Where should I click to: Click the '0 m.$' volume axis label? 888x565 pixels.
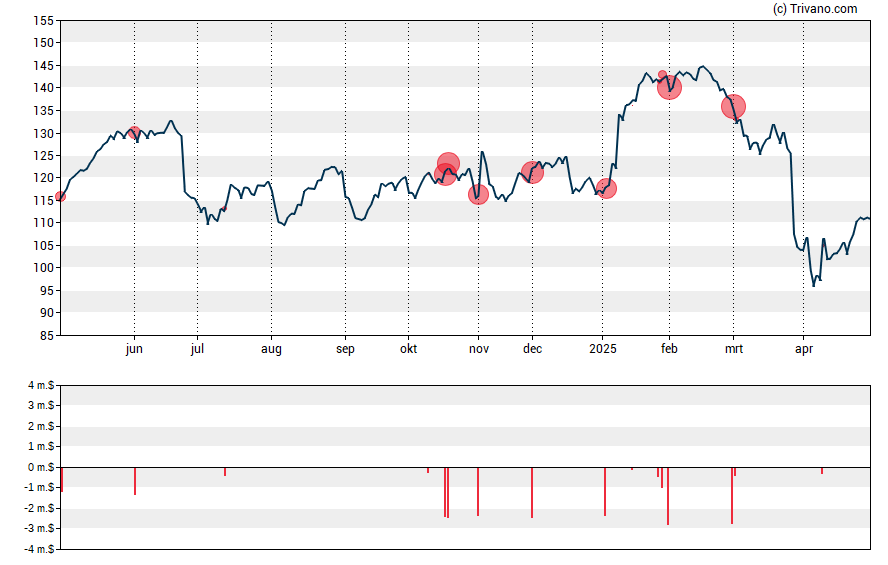coord(41,467)
